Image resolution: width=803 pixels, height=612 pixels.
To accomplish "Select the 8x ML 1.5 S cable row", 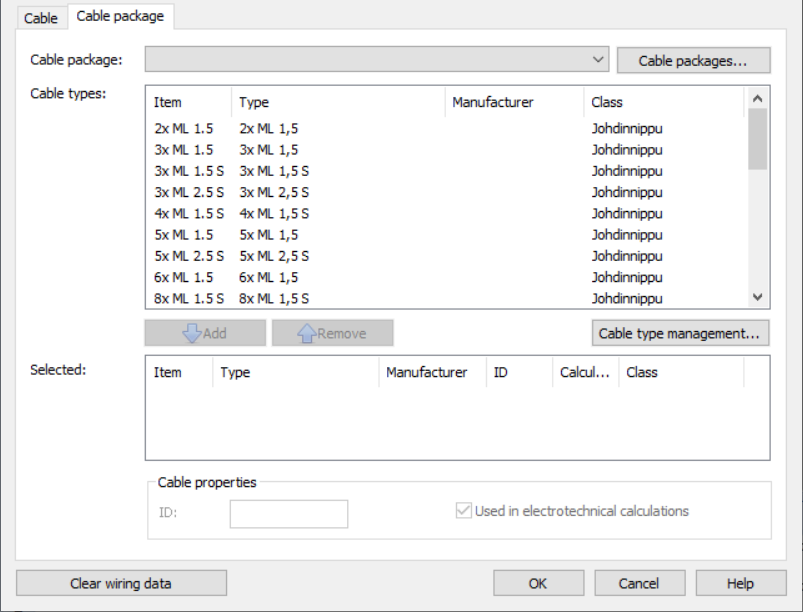I will [x=189, y=298].
